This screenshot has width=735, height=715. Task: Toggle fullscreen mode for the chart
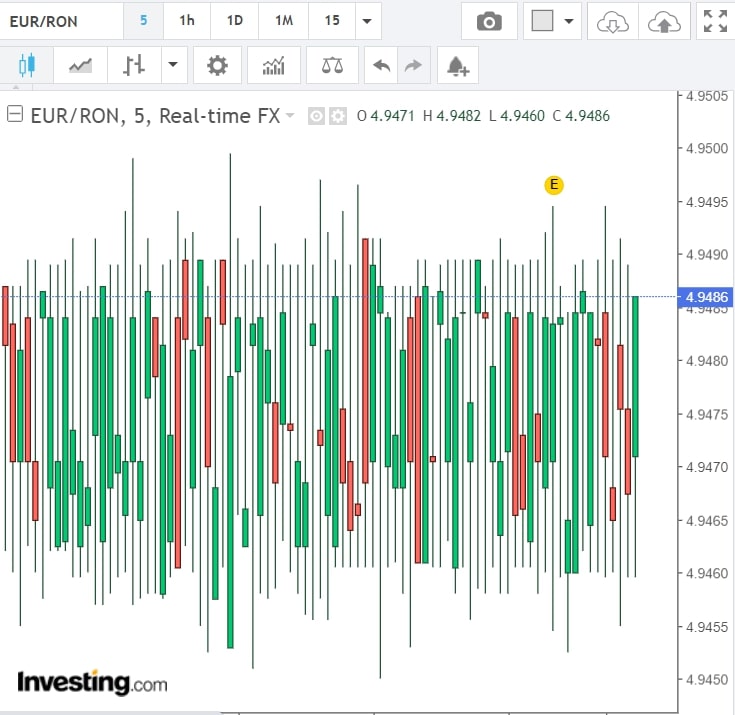(715, 21)
